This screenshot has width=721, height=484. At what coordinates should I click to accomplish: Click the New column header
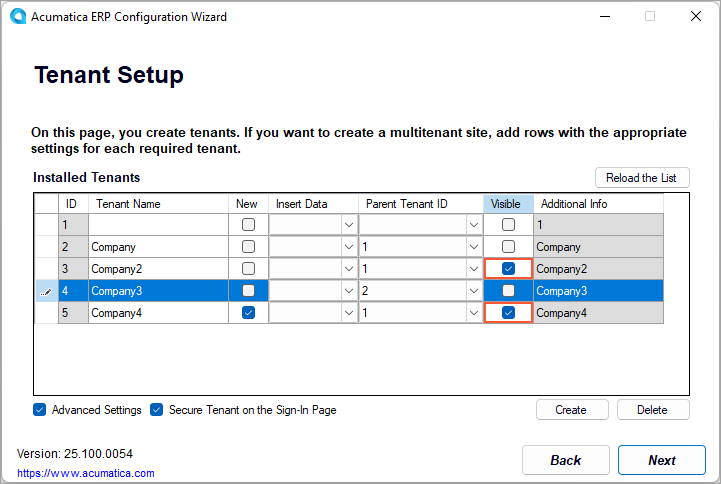click(248, 204)
